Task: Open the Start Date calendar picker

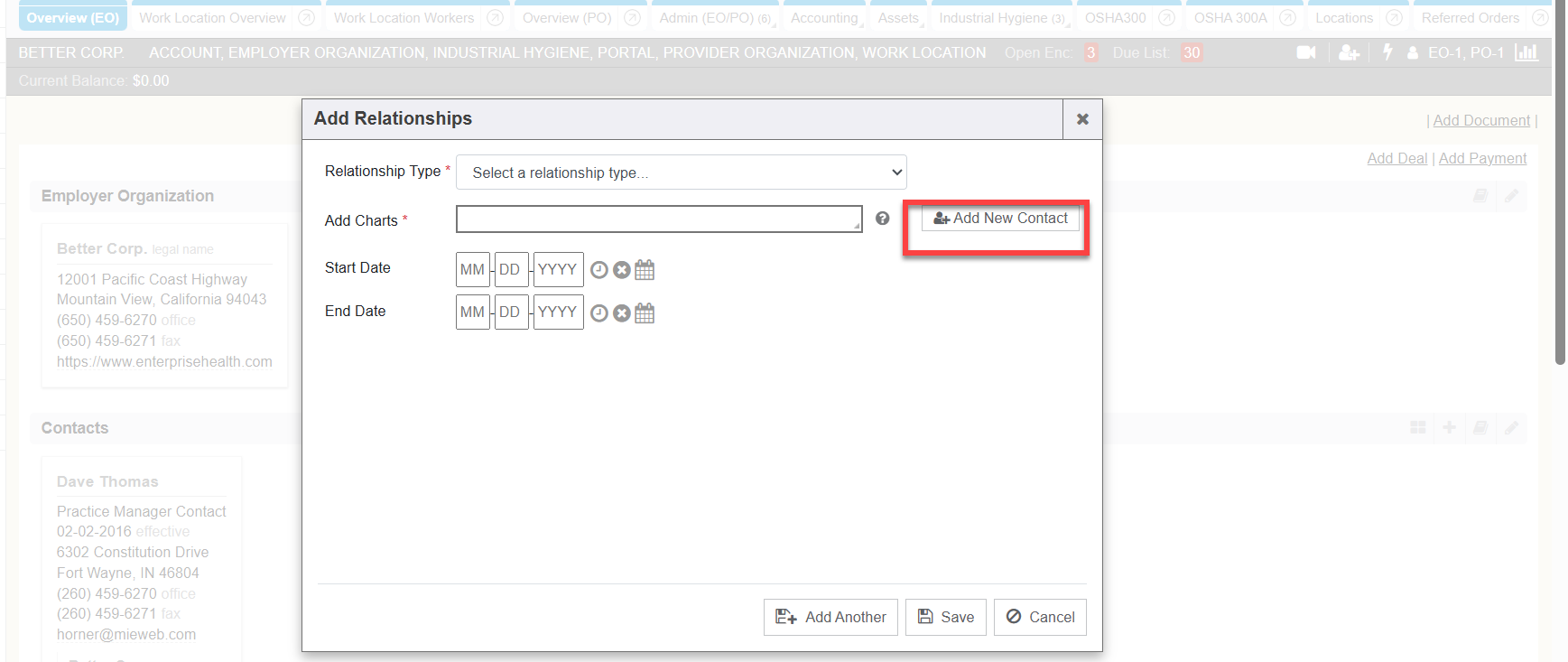Action: 645,270
